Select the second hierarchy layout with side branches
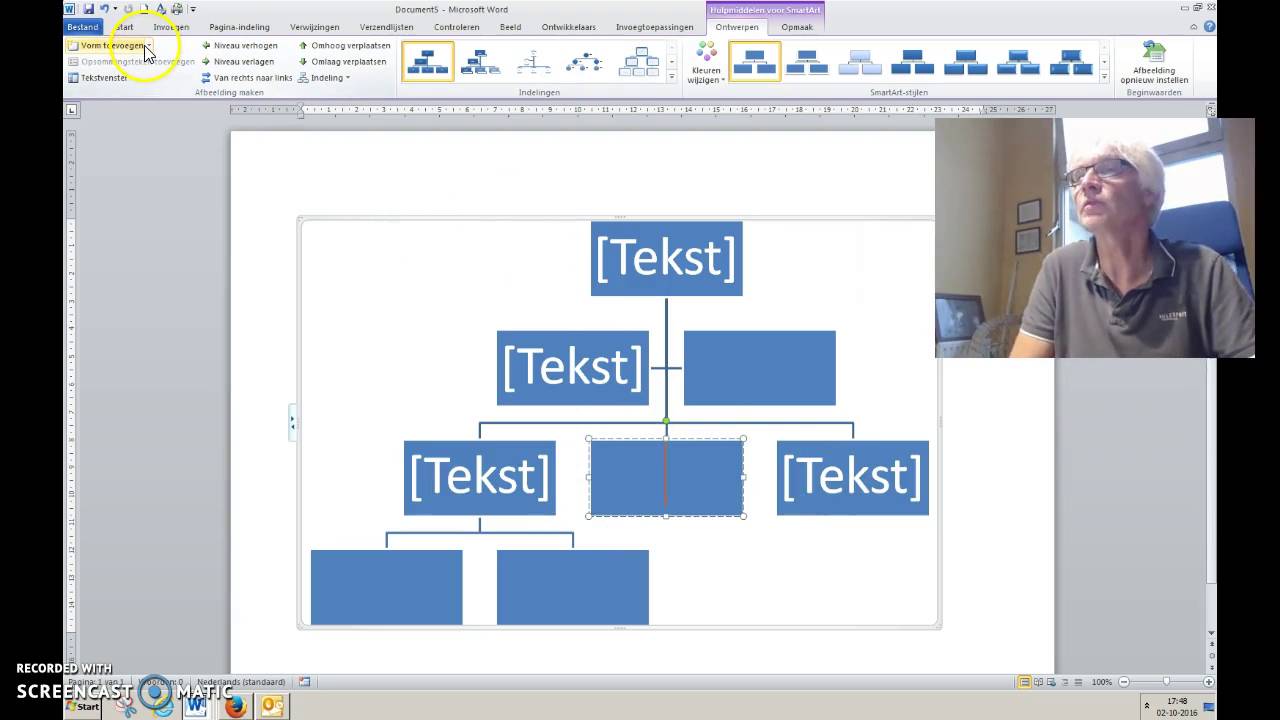1280x720 pixels. click(x=481, y=61)
